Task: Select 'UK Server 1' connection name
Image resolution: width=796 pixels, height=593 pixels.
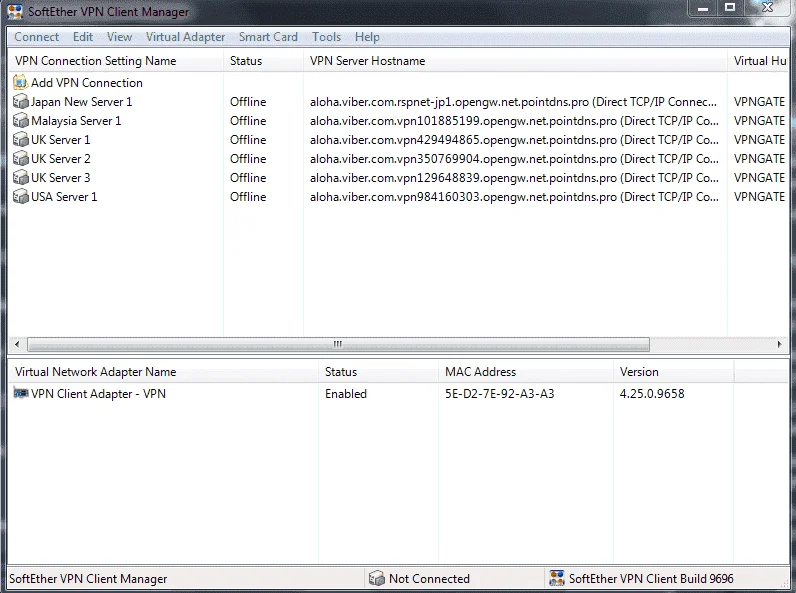Action: point(60,140)
